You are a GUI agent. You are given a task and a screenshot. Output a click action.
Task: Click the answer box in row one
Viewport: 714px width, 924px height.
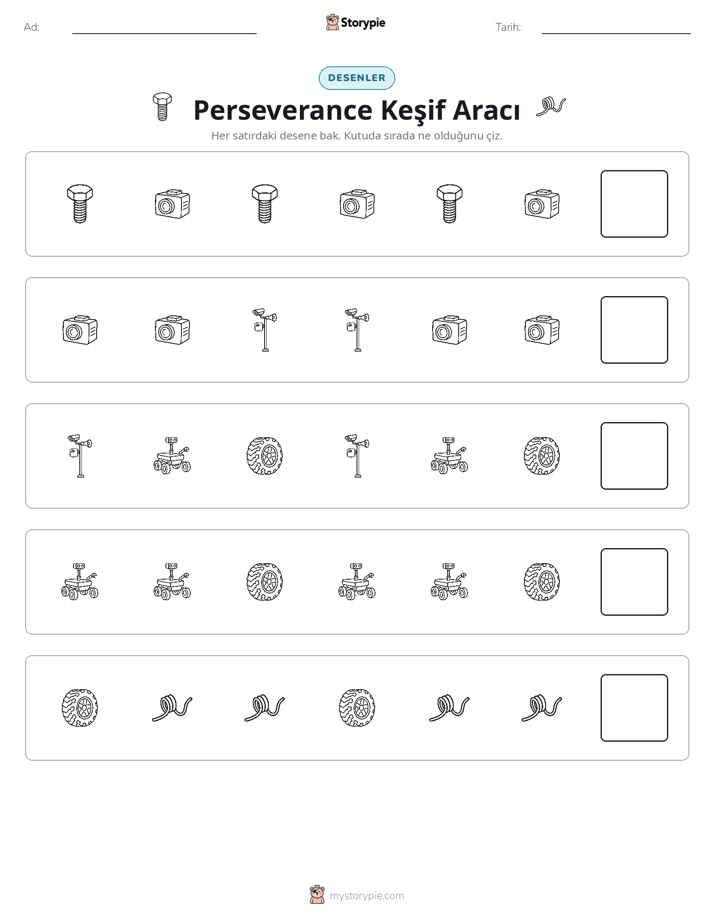click(634, 204)
